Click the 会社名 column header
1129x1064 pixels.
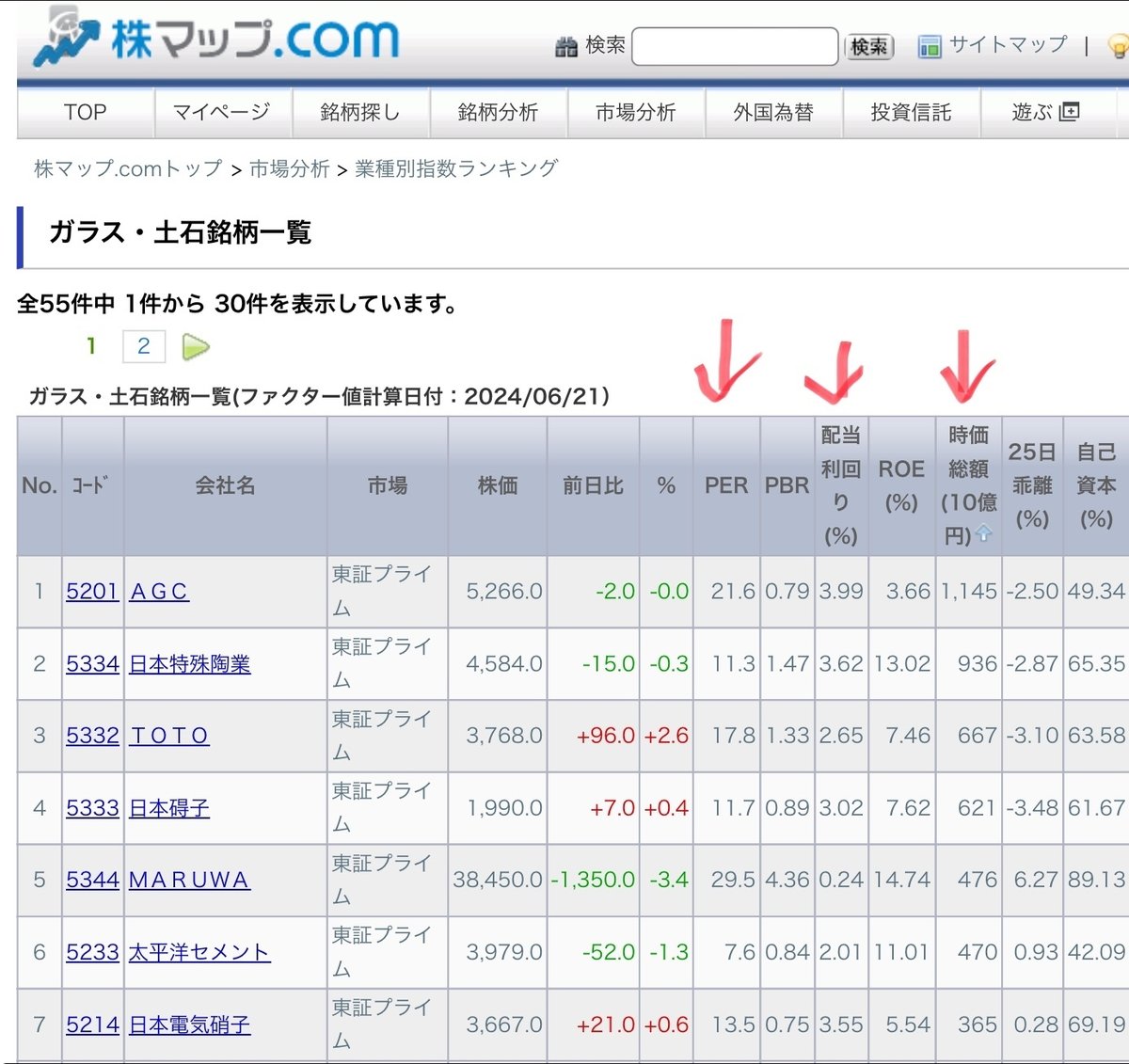point(225,485)
